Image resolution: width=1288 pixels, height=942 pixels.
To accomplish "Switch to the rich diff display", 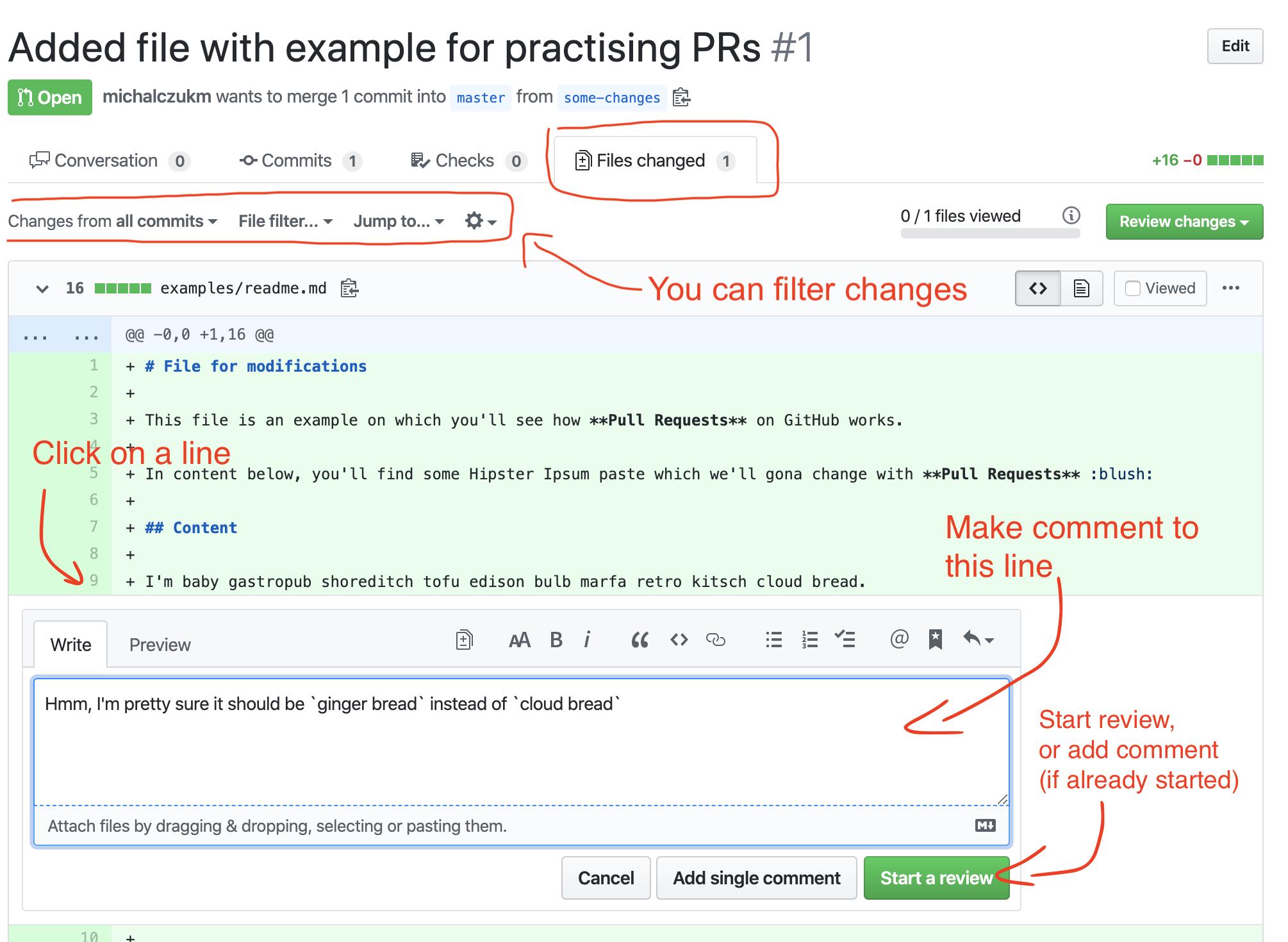I will [1082, 288].
